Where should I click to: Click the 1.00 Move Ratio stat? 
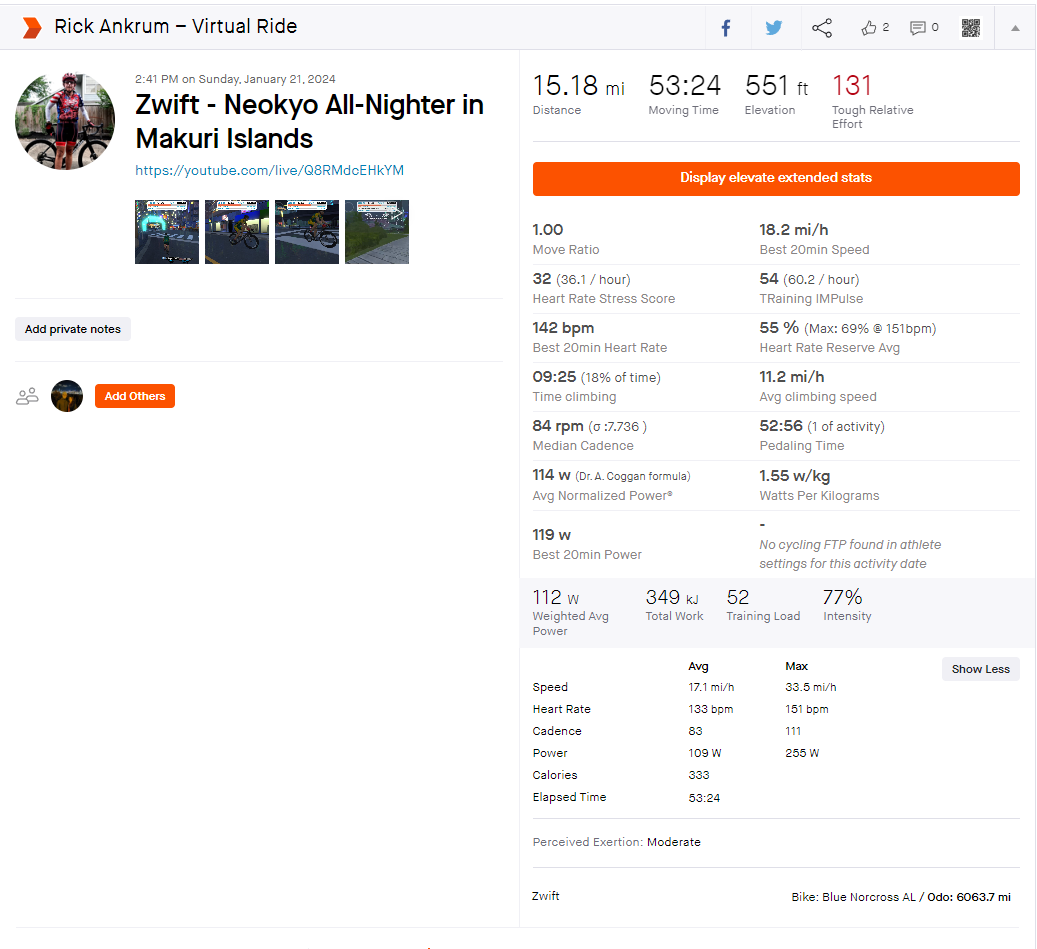point(566,239)
